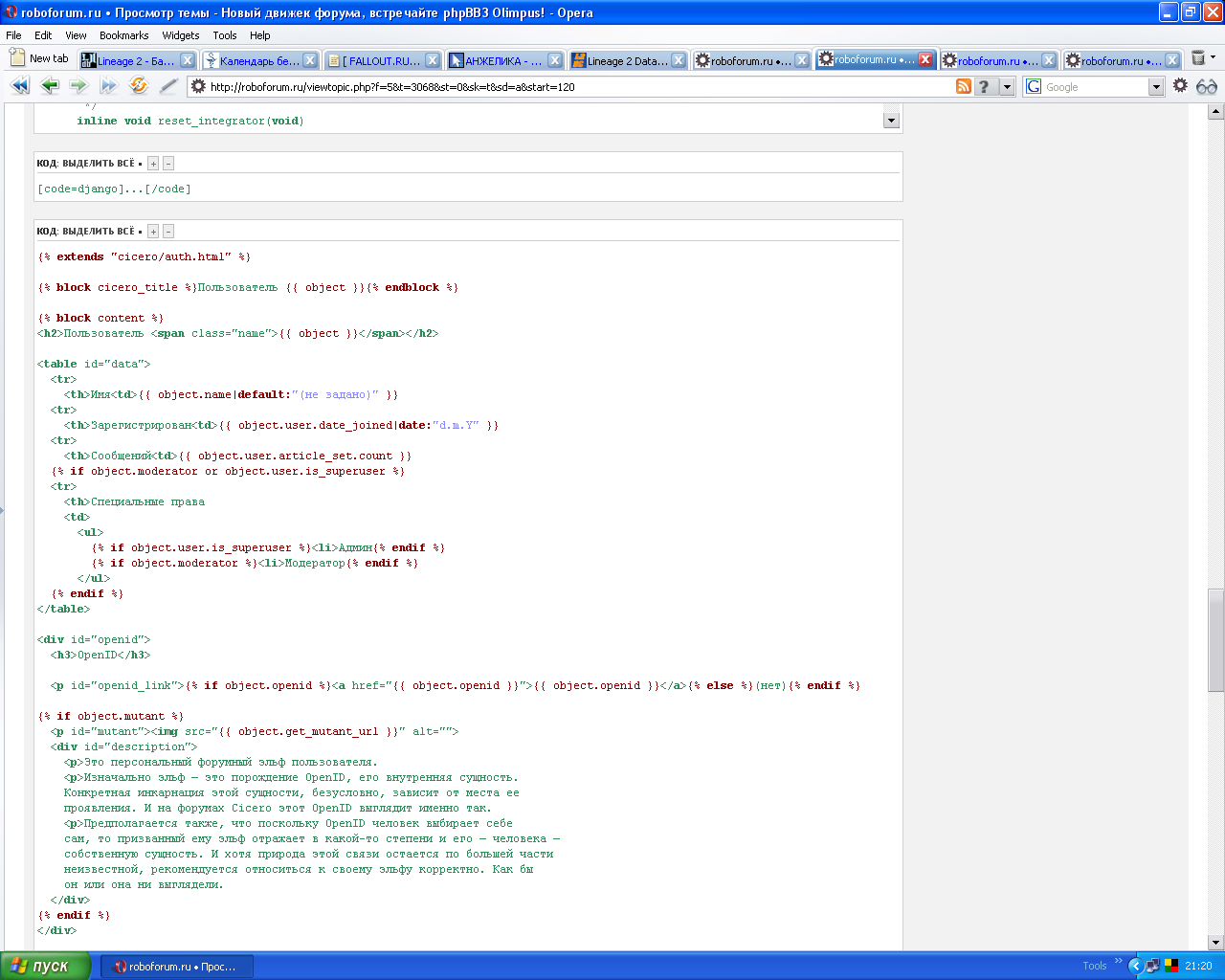Click the glasses fit-to-width icon
1225x980 pixels.
coord(1207,86)
